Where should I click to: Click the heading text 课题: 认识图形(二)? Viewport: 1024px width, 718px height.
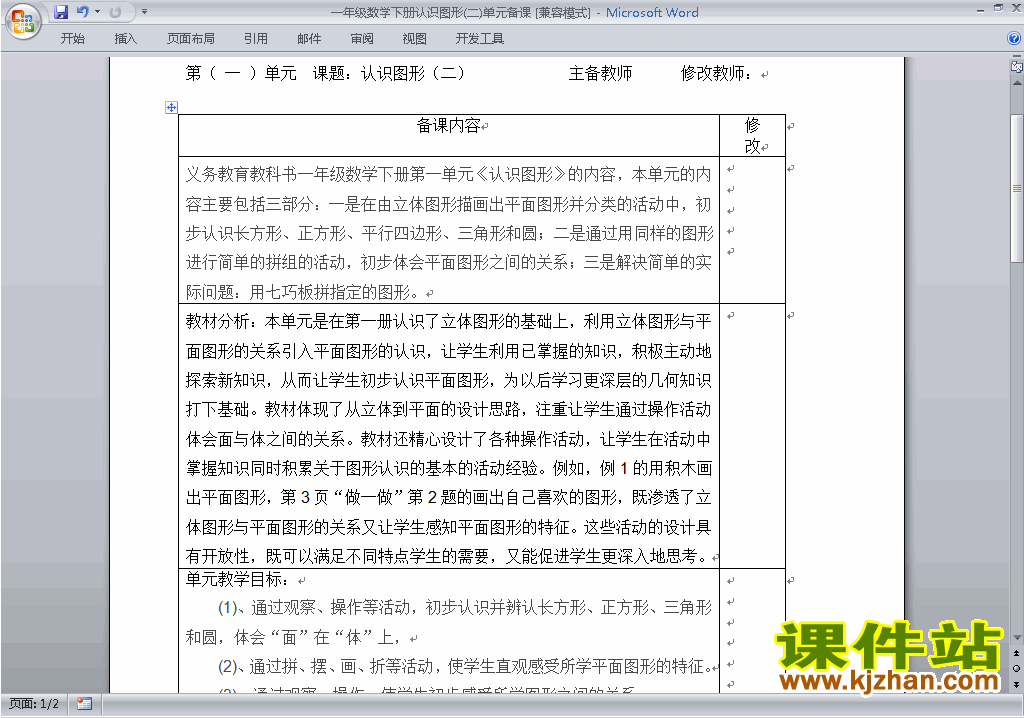pos(389,73)
